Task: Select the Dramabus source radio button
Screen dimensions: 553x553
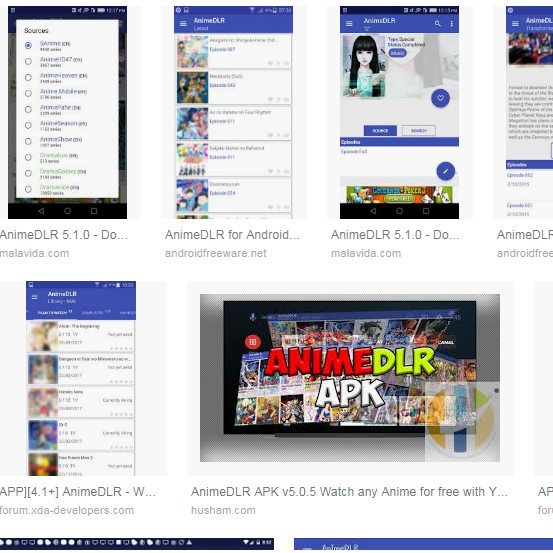Action: [x=28, y=157]
